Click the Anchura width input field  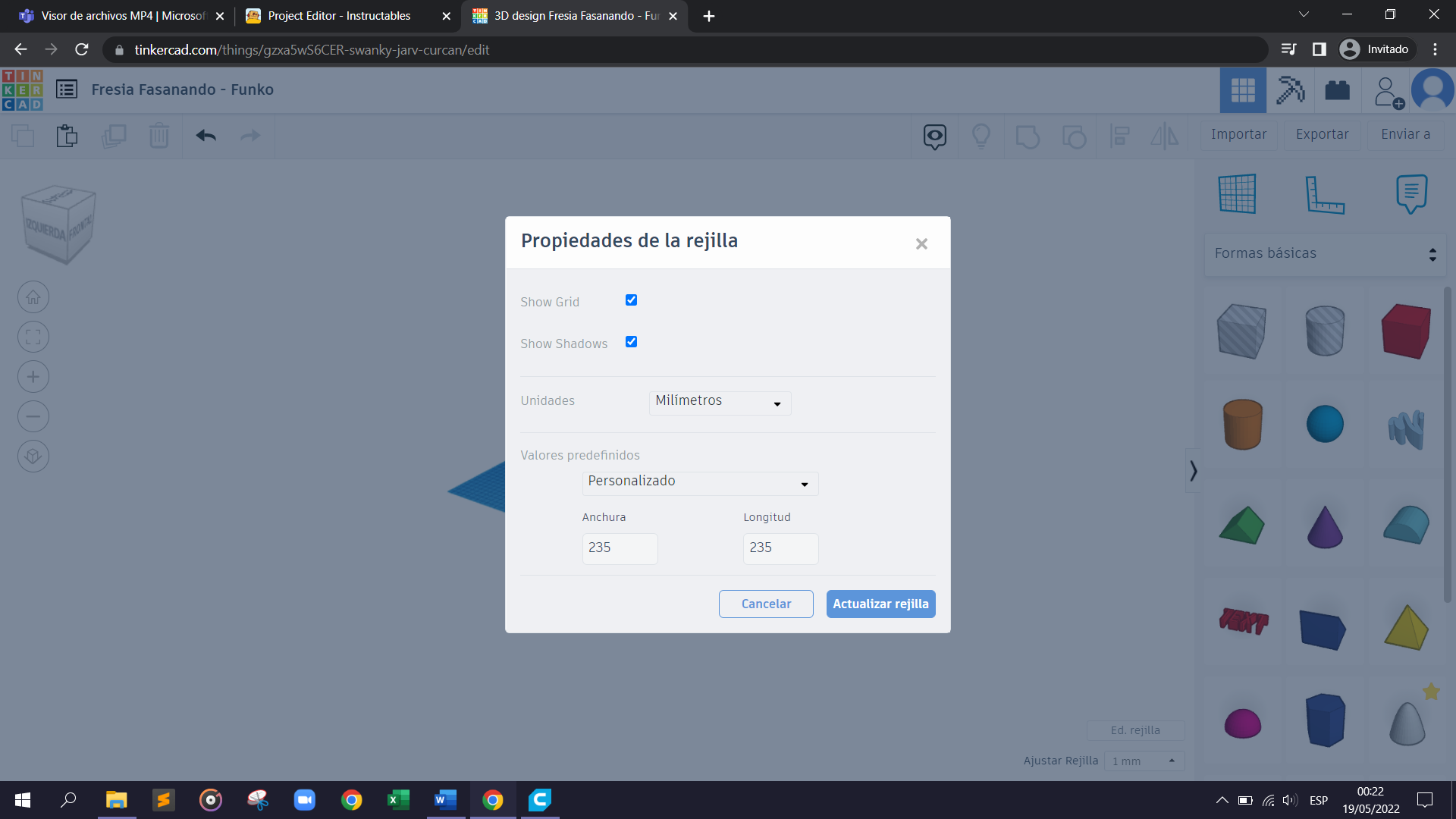pyautogui.click(x=620, y=548)
